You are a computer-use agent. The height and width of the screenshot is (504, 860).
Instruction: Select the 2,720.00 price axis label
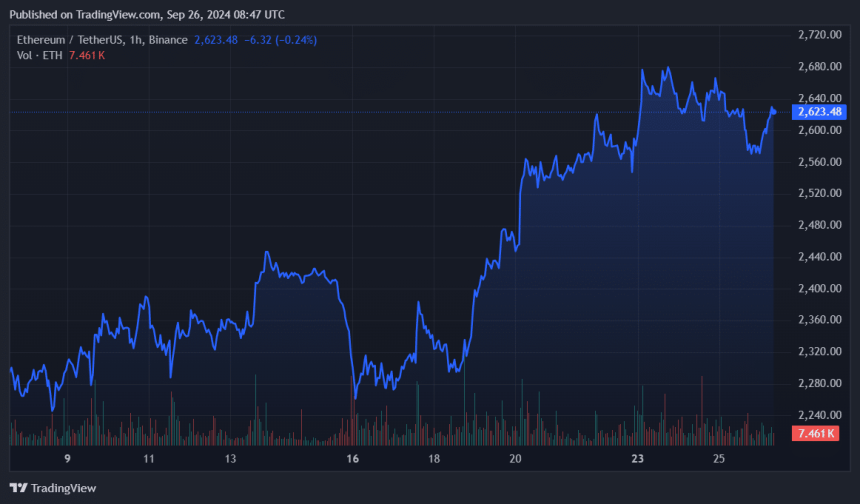819,35
